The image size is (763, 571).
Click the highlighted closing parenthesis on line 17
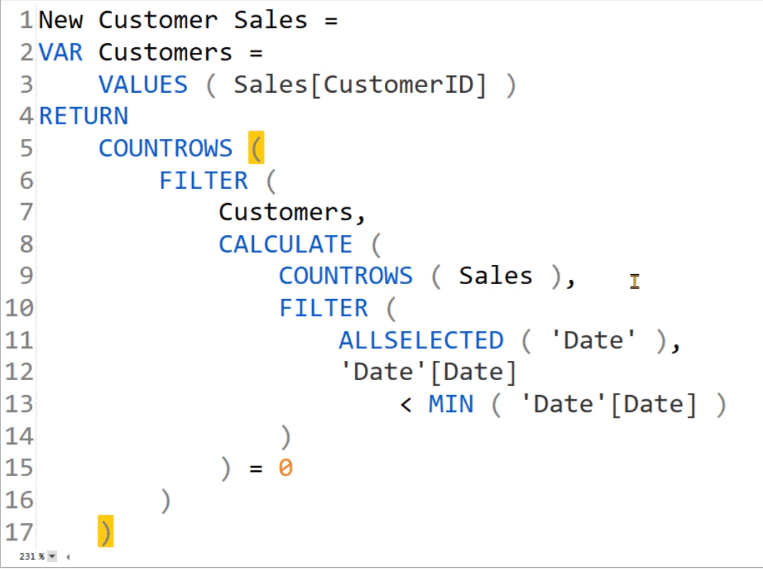tap(106, 532)
